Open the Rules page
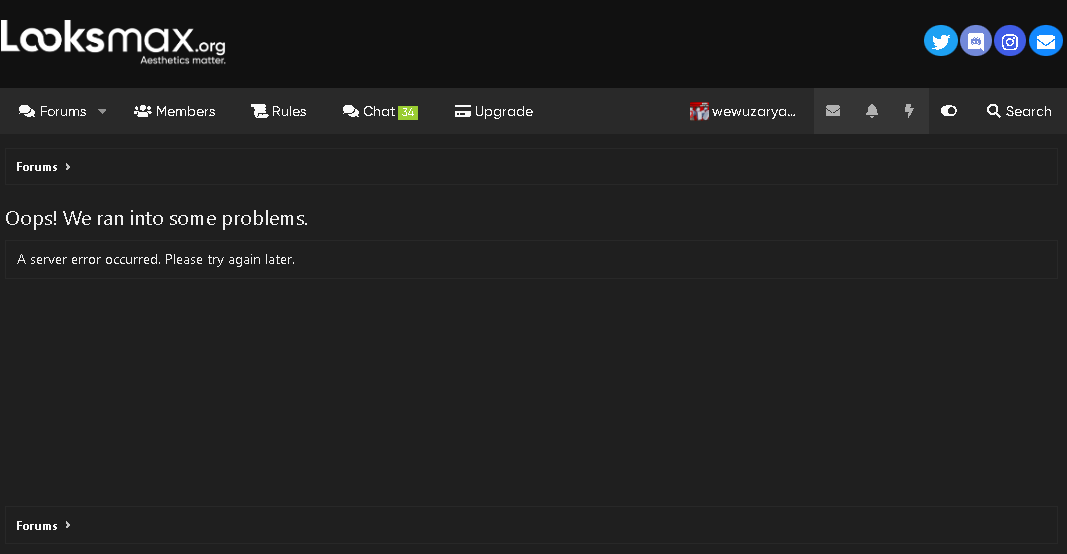The height and width of the screenshot is (554, 1067). pos(279,111)
